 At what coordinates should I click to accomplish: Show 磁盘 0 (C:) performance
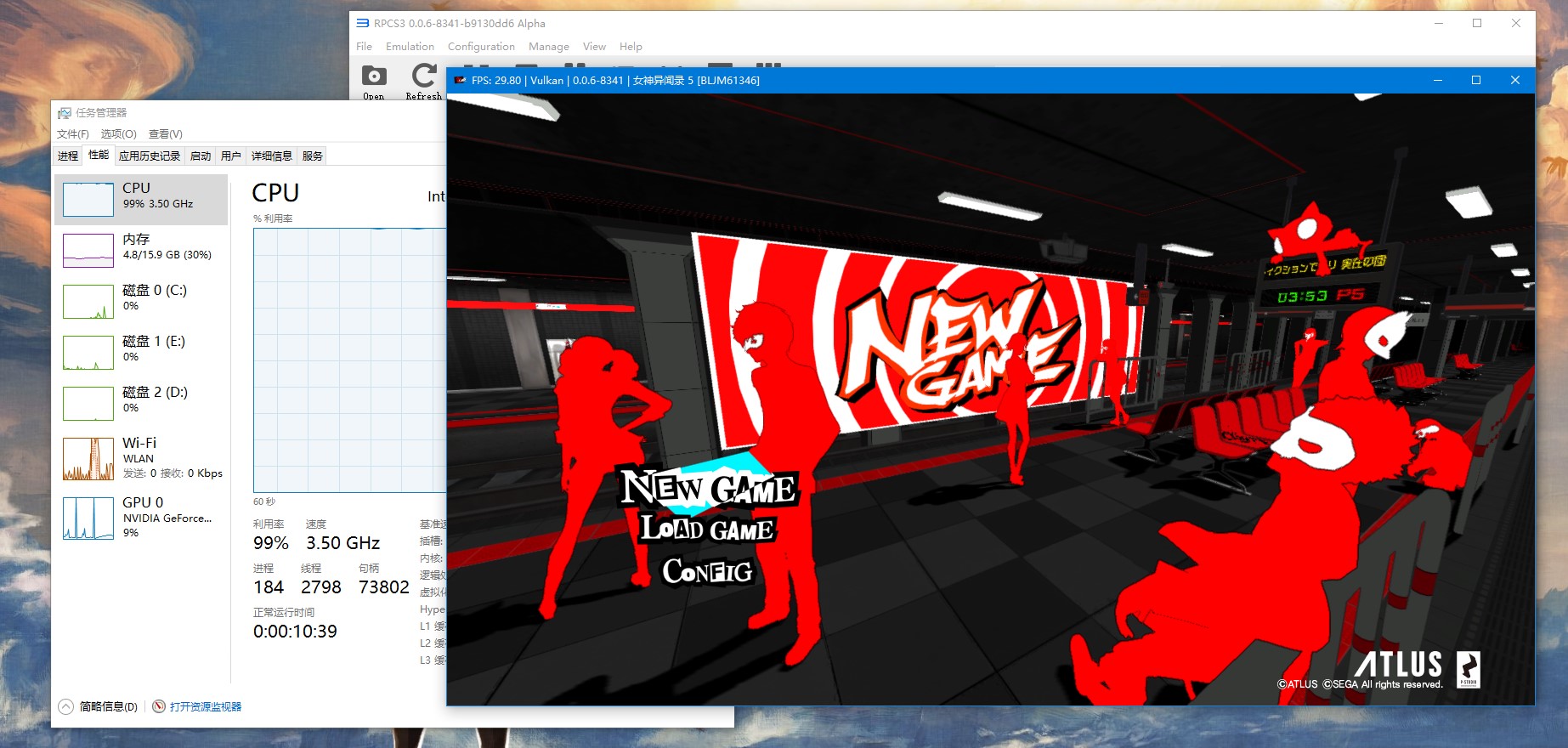142,302
